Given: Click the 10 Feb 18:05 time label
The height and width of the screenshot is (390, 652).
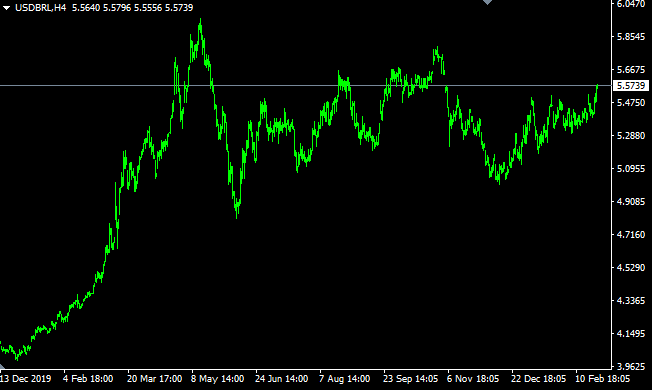Looking at the screenshot, I should [x=603, y=379].
